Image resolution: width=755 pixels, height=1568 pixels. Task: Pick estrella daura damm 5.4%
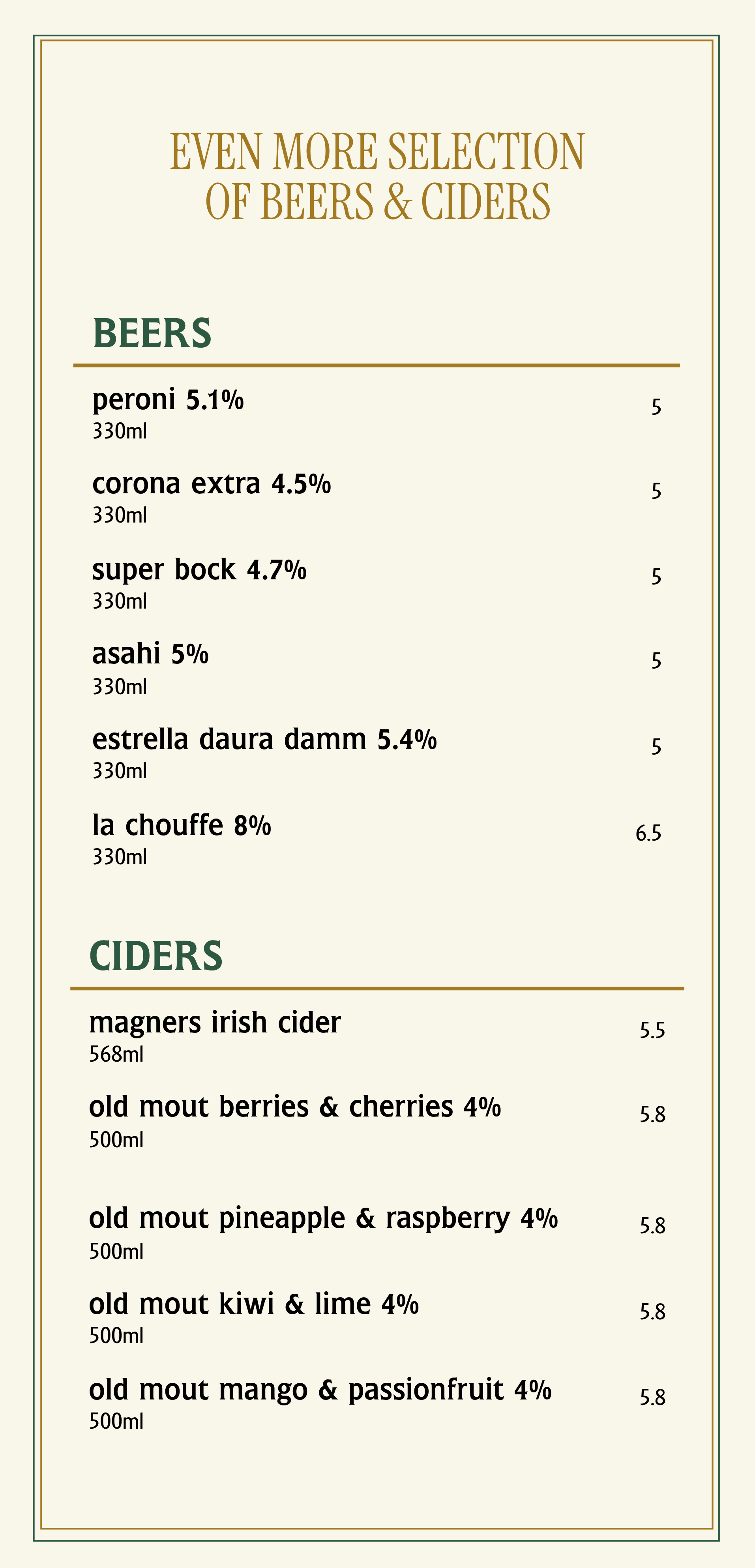264,740
